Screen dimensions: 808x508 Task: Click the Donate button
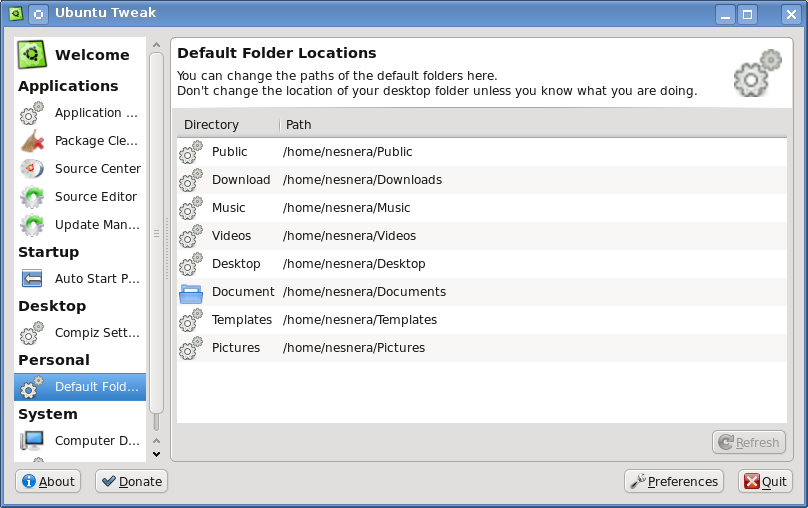pyautogui.click(x=131, y=481)
